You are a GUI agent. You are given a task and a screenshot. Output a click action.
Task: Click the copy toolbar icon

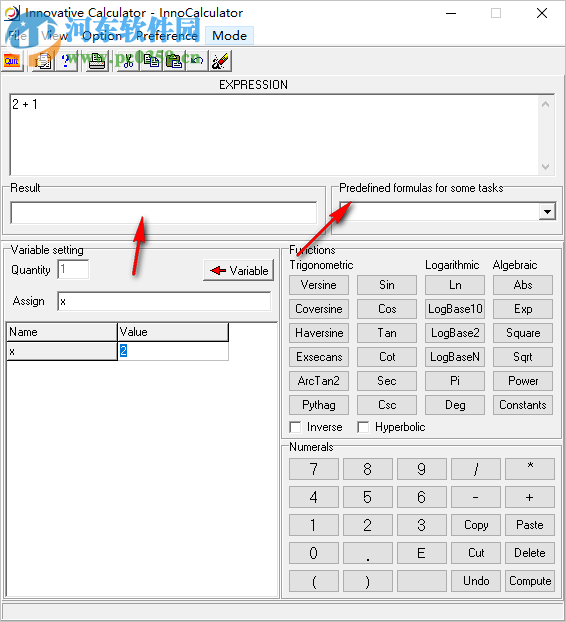pos(151,61)
